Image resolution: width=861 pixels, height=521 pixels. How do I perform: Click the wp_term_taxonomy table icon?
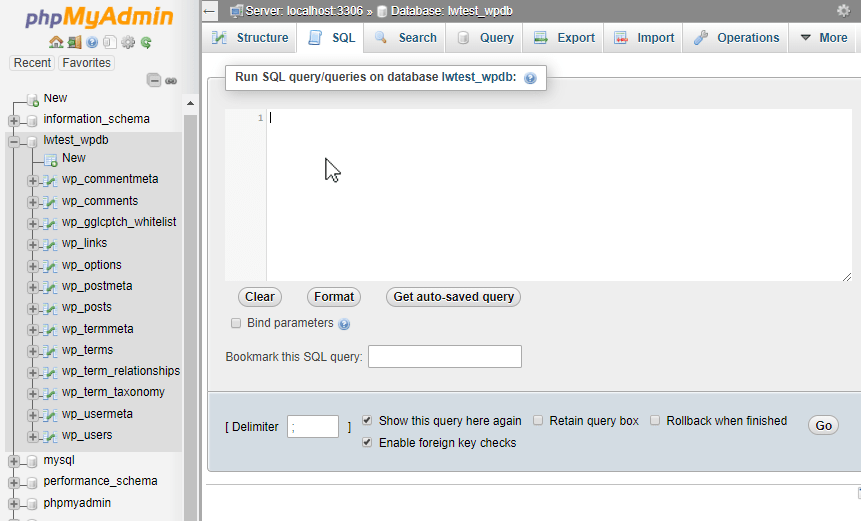click(50, 393)
